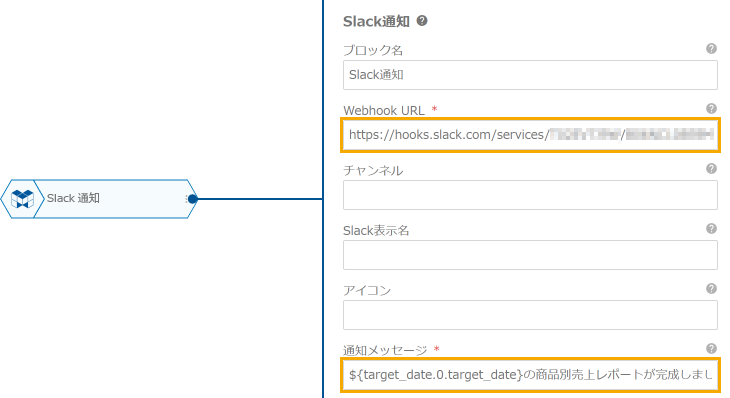Click the Slack通知 panel heading

click(x=376, y=21)
